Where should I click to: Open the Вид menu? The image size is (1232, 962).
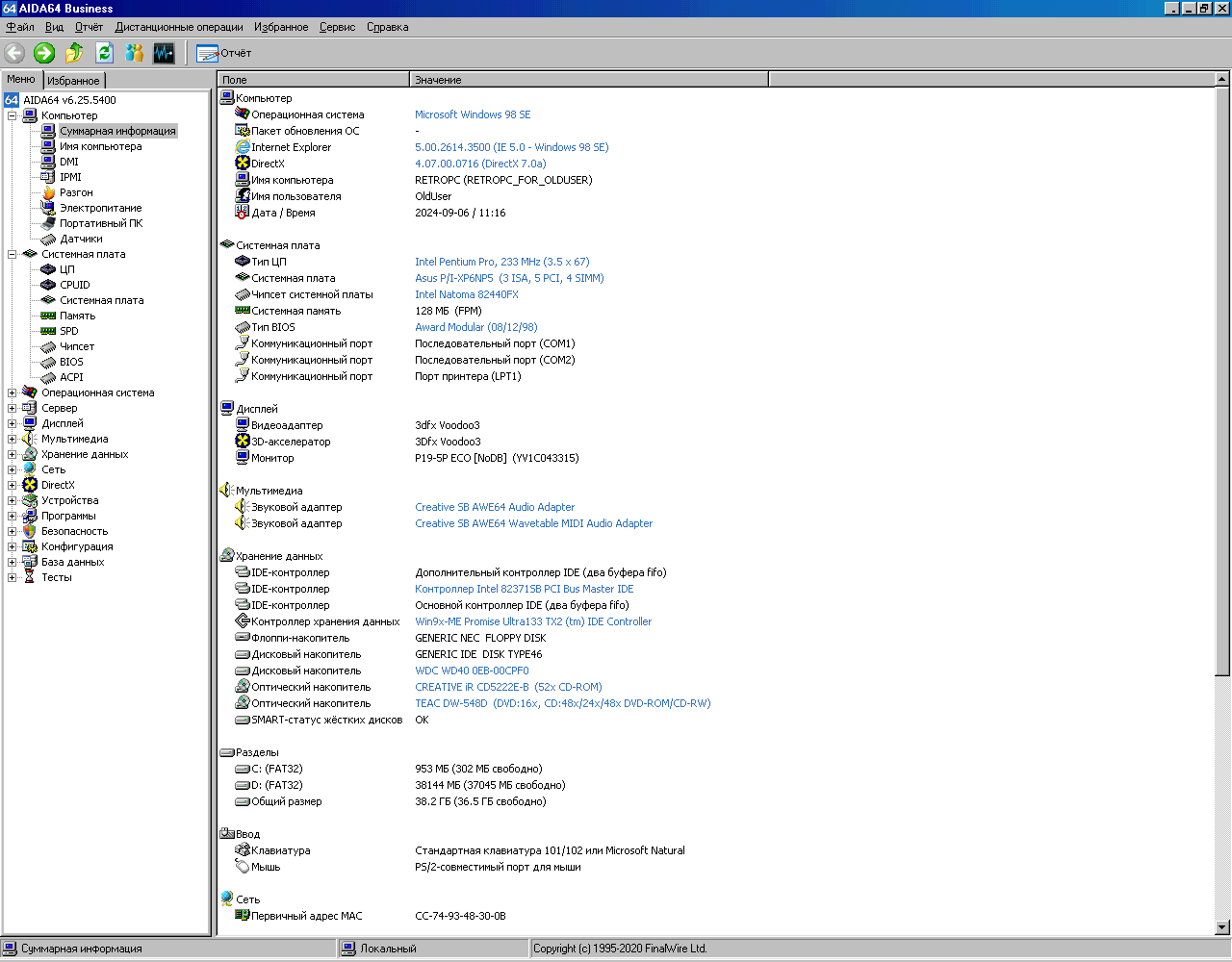[x=54, y=27]
